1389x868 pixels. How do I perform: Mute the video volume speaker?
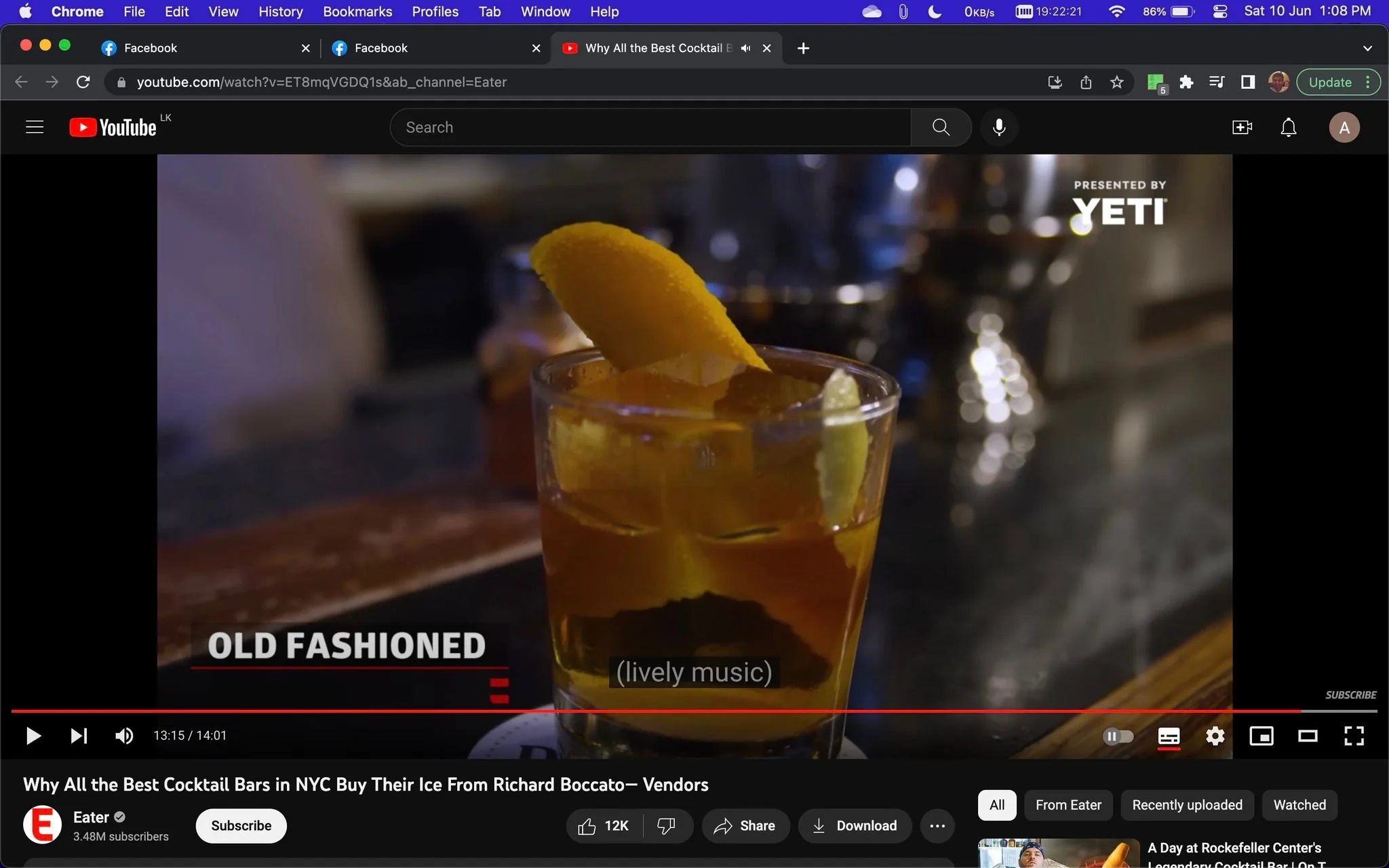click(x=124, y=736)
